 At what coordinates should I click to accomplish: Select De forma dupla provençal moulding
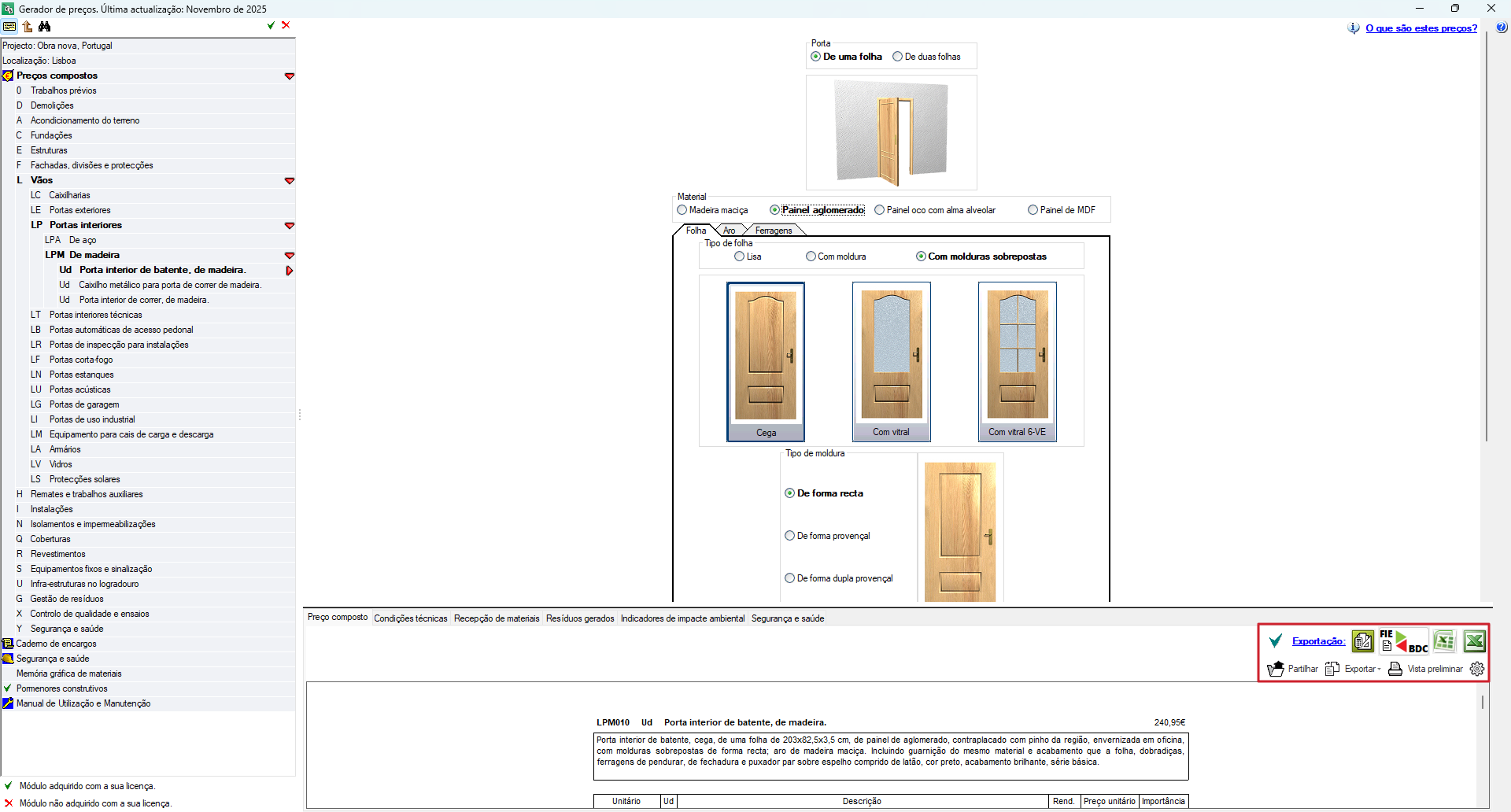790,578
